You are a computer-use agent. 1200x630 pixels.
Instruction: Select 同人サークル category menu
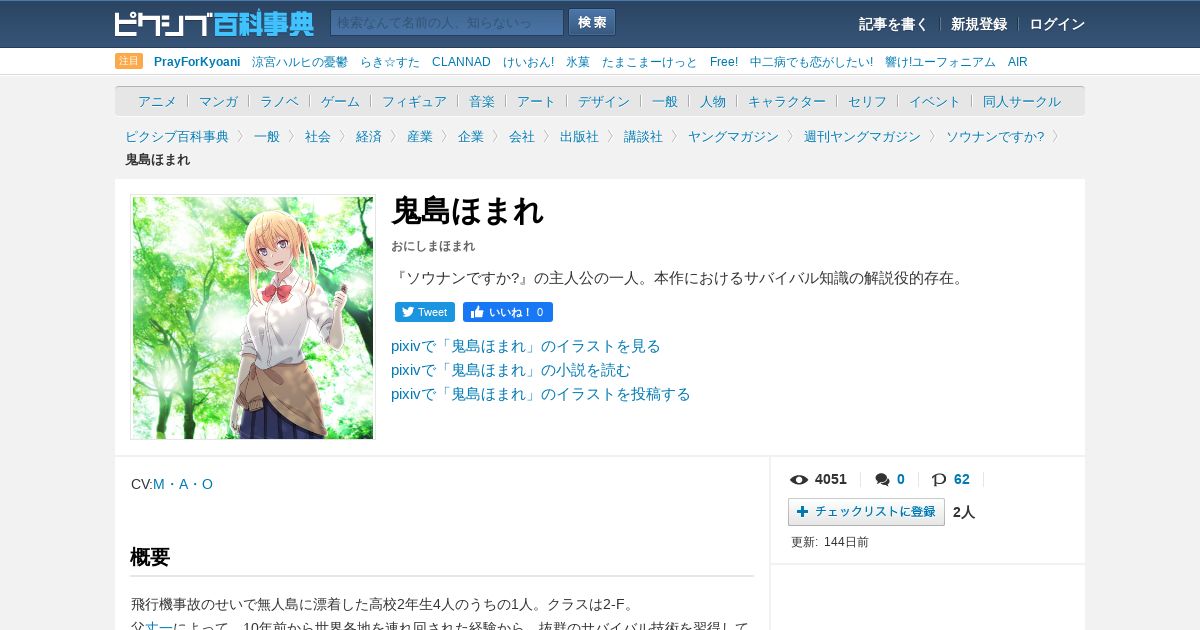click(x=1022, y=101)
